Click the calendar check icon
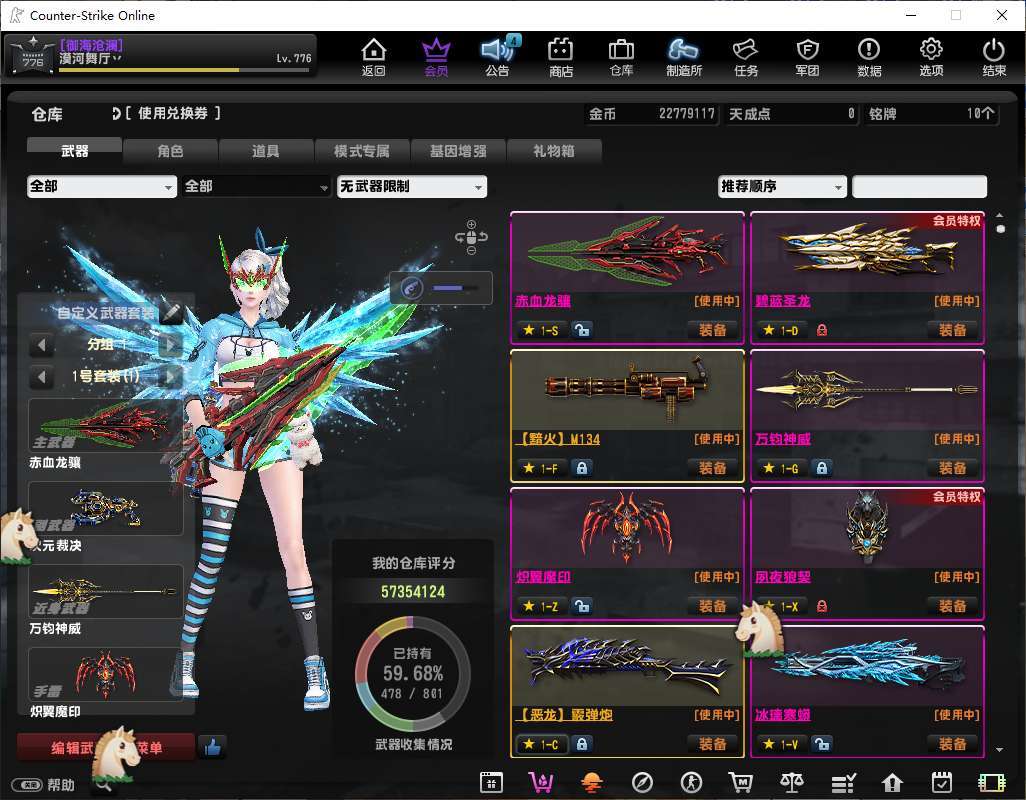Viewport: 1026px width, 800px height. click(x=942, y=782)
